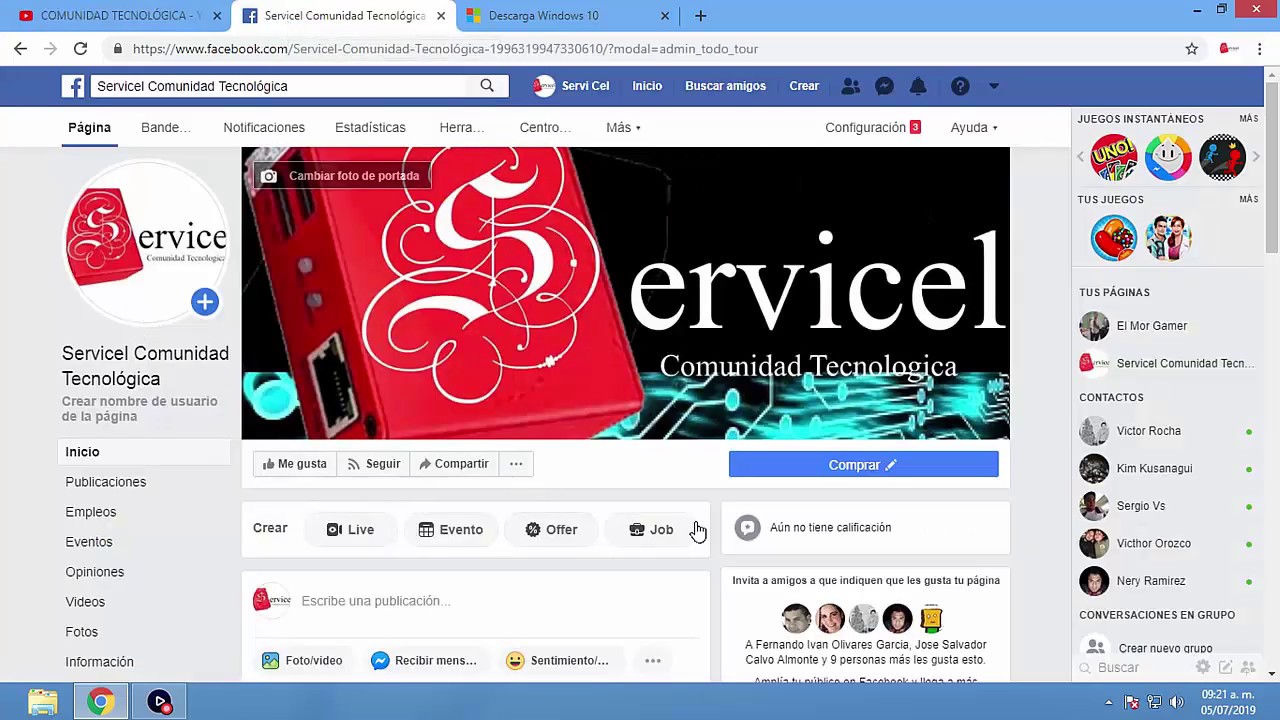The width and height of the screenshot is (1280, 720).
Task: Click Crear in the top bar
Action: (804, 86)
